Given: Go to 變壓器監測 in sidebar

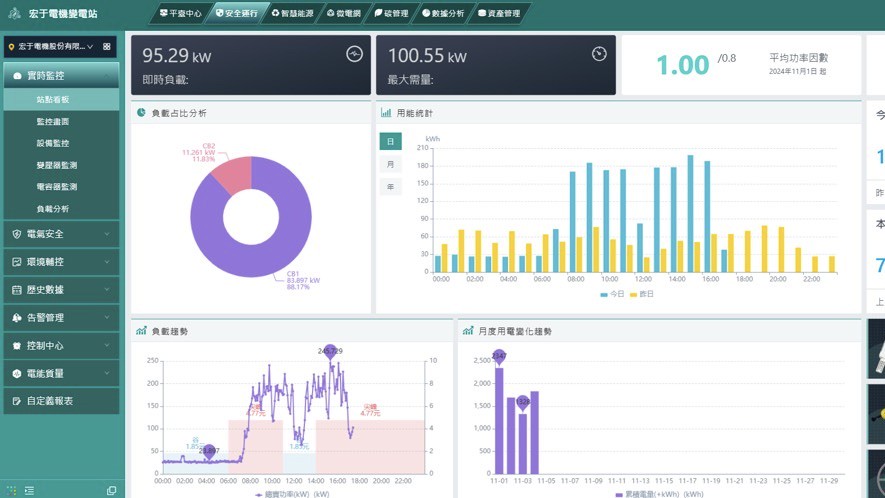Looking at the screenshot, I should pyautogui.click(x=56, y=165).
